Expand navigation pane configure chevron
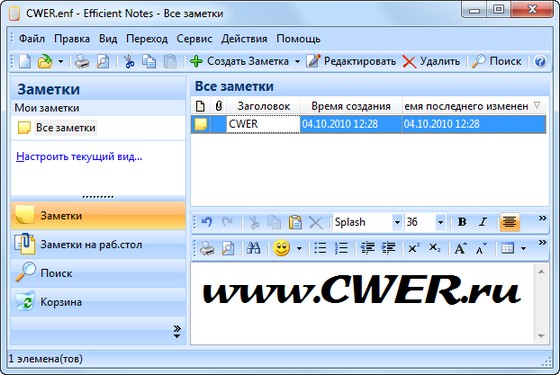 (x=177, y=331)
